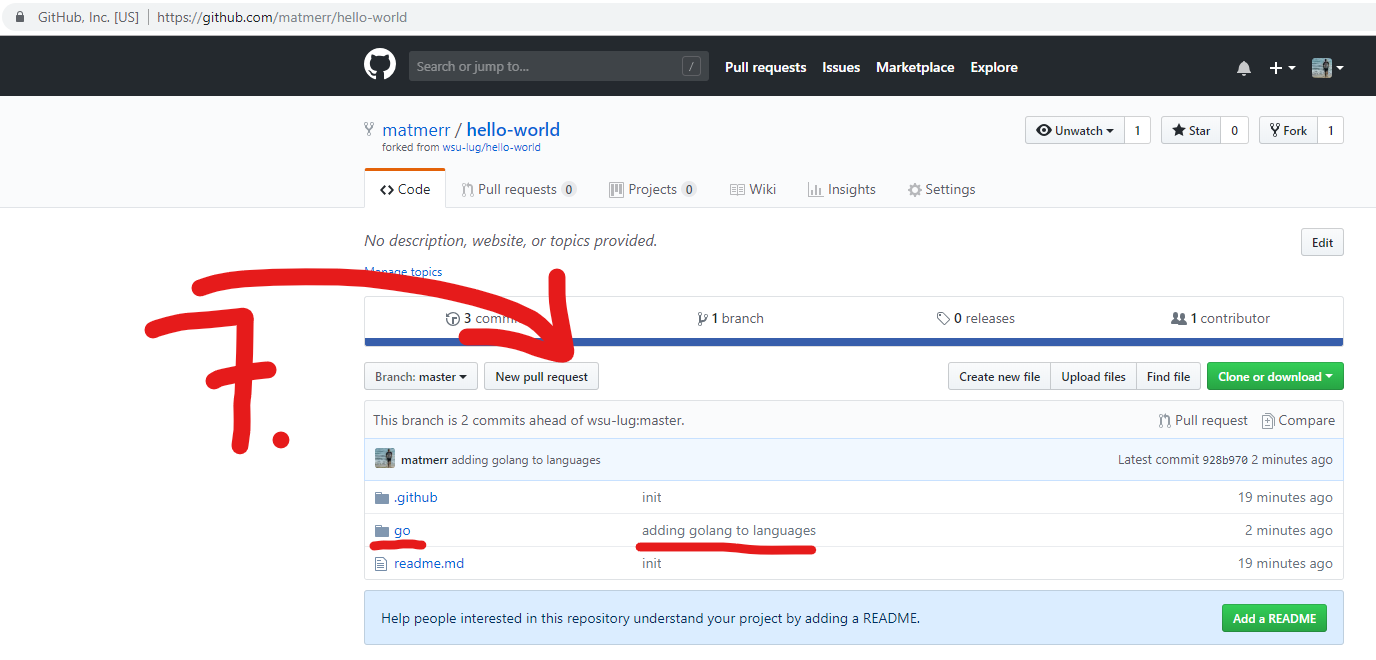Open Pull requests in top navigation
This screenshot has width=1376, height=660.
pos(765,67)
